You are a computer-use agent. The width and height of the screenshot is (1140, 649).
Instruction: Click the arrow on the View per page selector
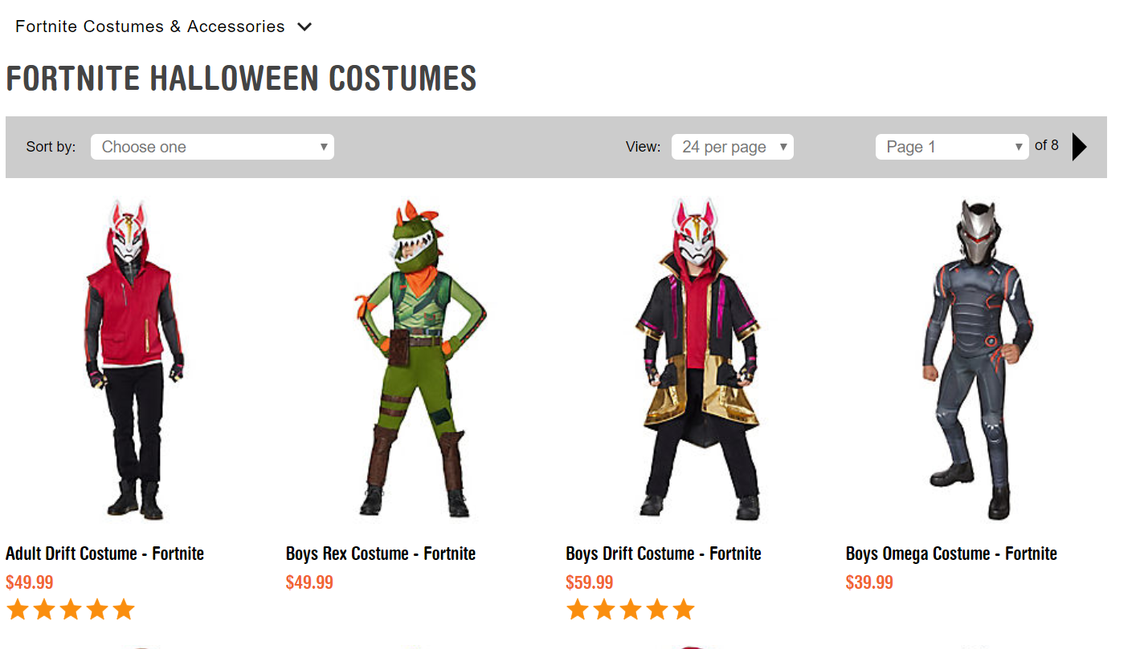[x=782, y=146]
